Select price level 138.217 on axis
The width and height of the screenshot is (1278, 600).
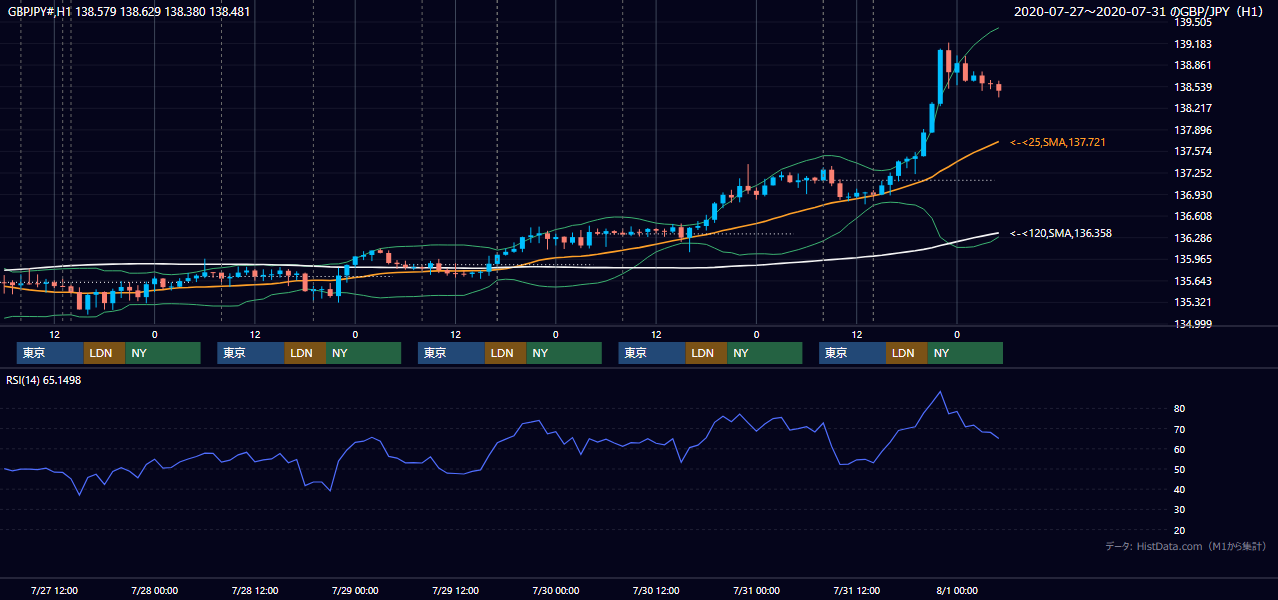click(1193, 109)
